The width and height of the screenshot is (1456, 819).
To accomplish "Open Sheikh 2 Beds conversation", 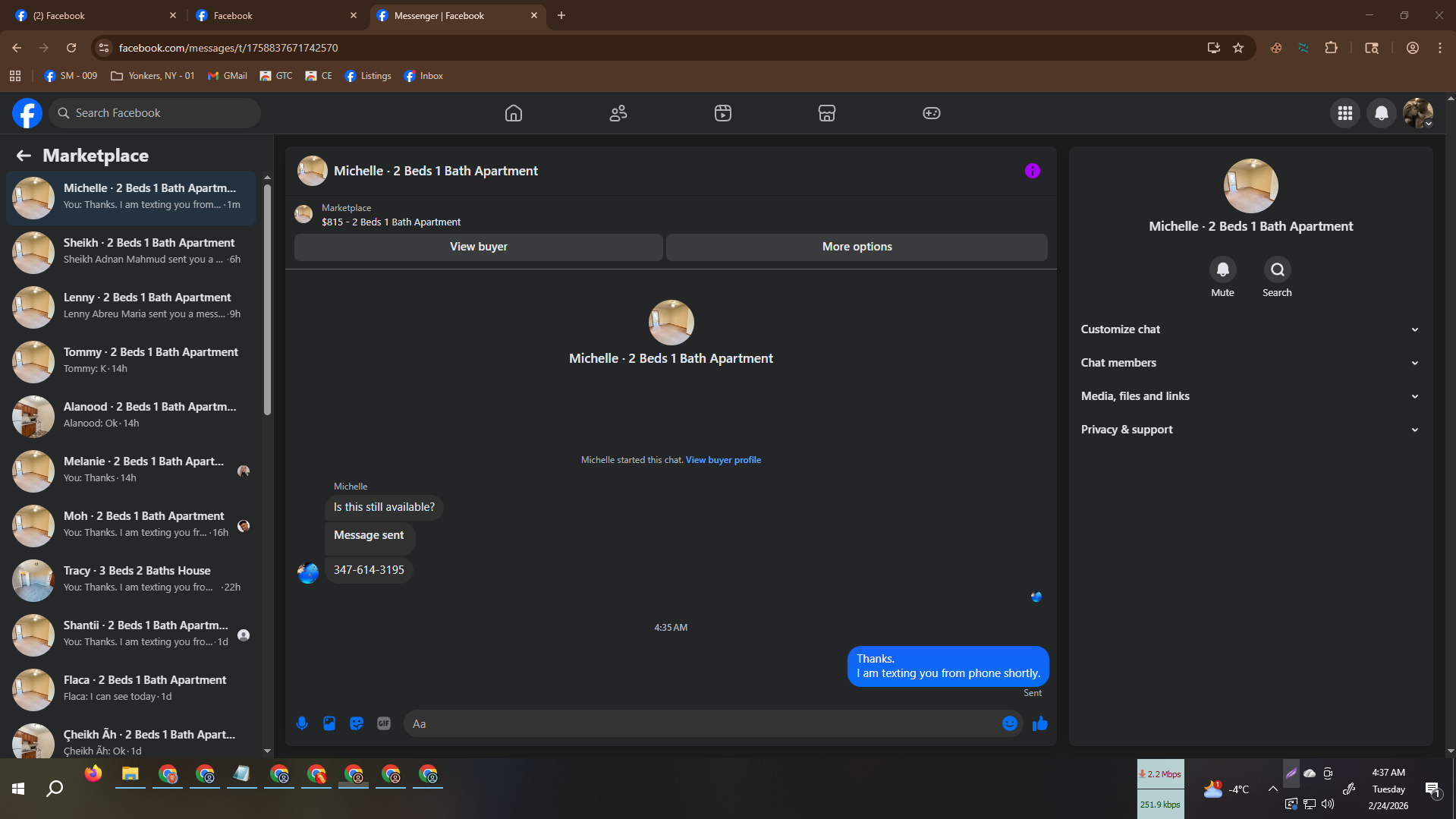I will pyautogui.click(x=131, y=253).
